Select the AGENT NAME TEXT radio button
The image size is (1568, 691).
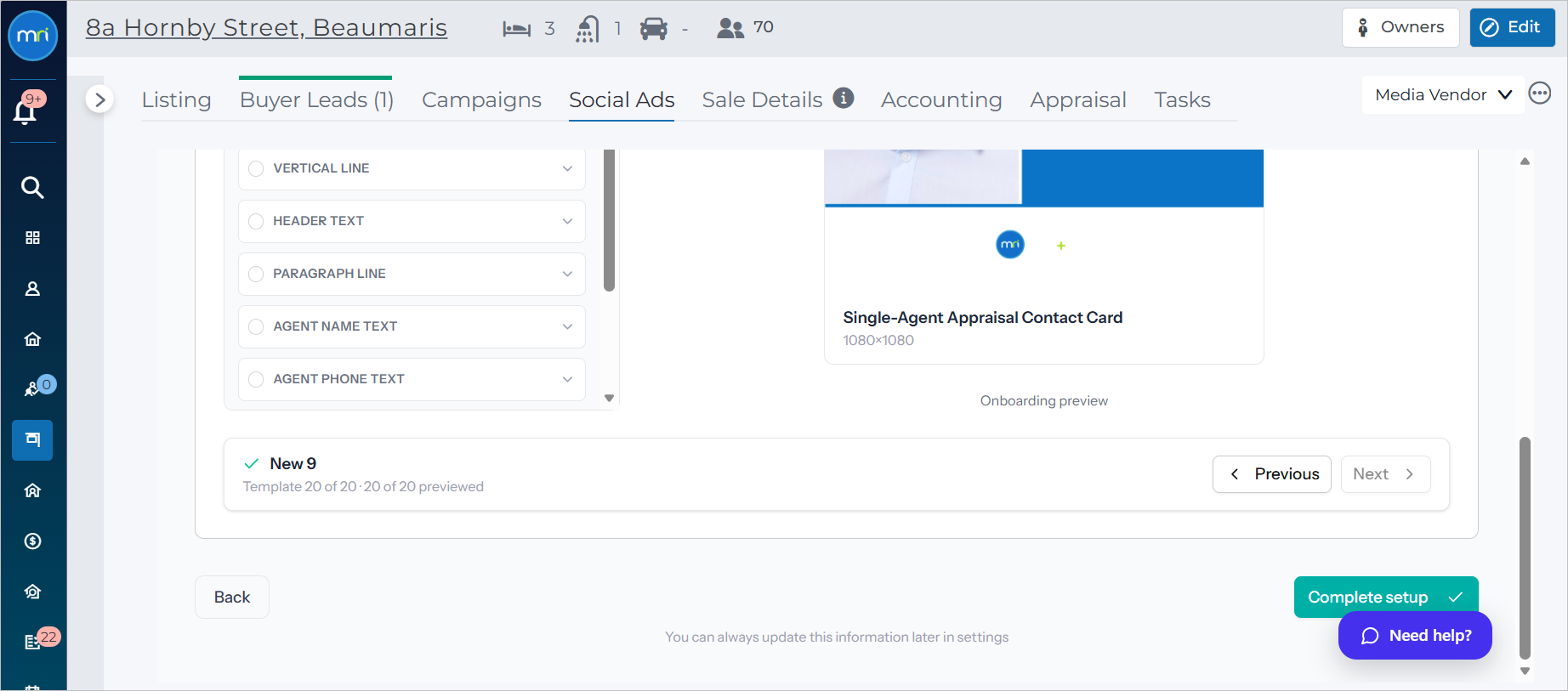pos(256,326)
